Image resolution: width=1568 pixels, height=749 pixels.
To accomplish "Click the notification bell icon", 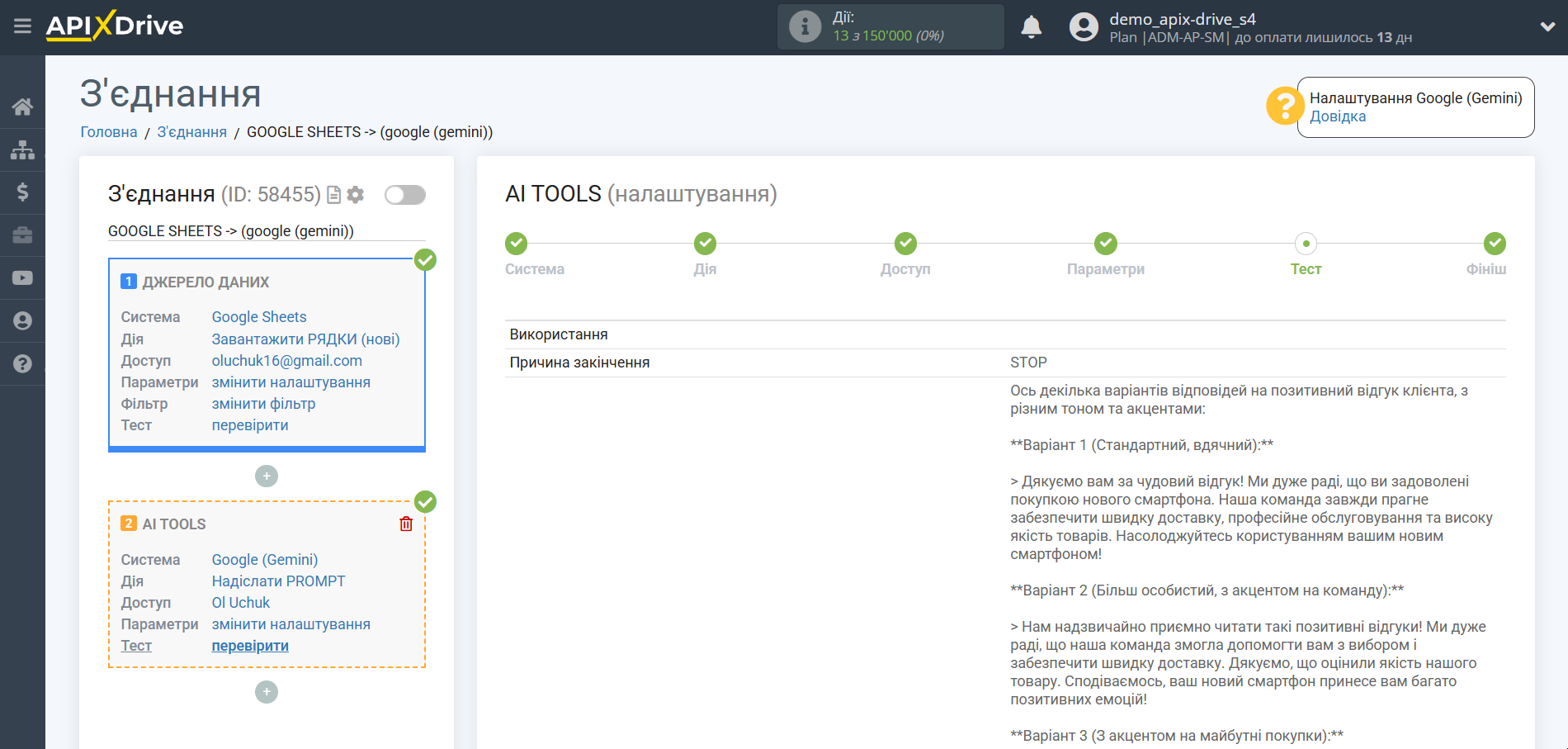I will coord(1031,27).
